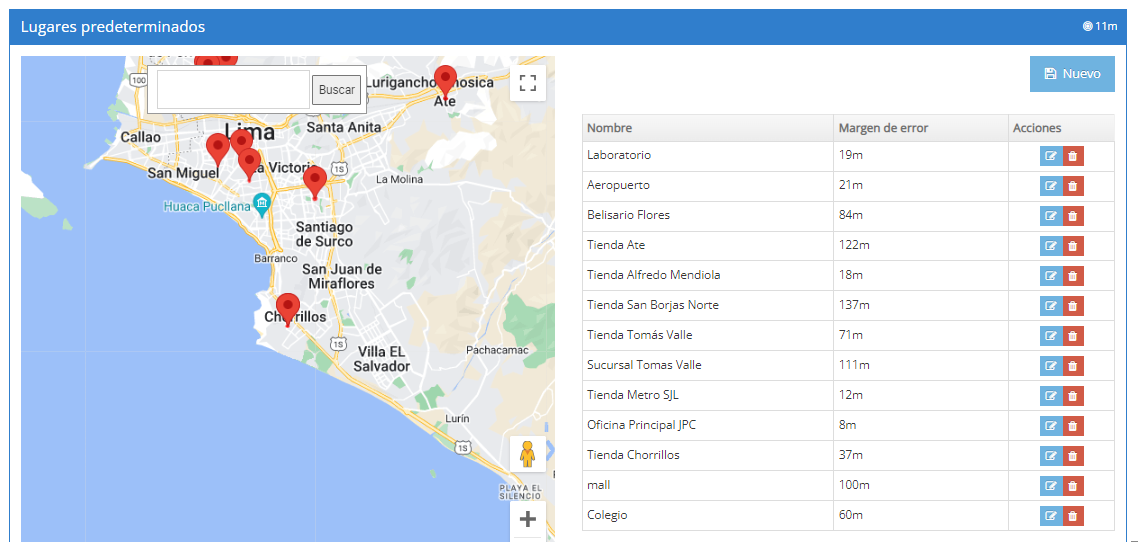
Task: Zoom in on the map
Action: point(528,519)
